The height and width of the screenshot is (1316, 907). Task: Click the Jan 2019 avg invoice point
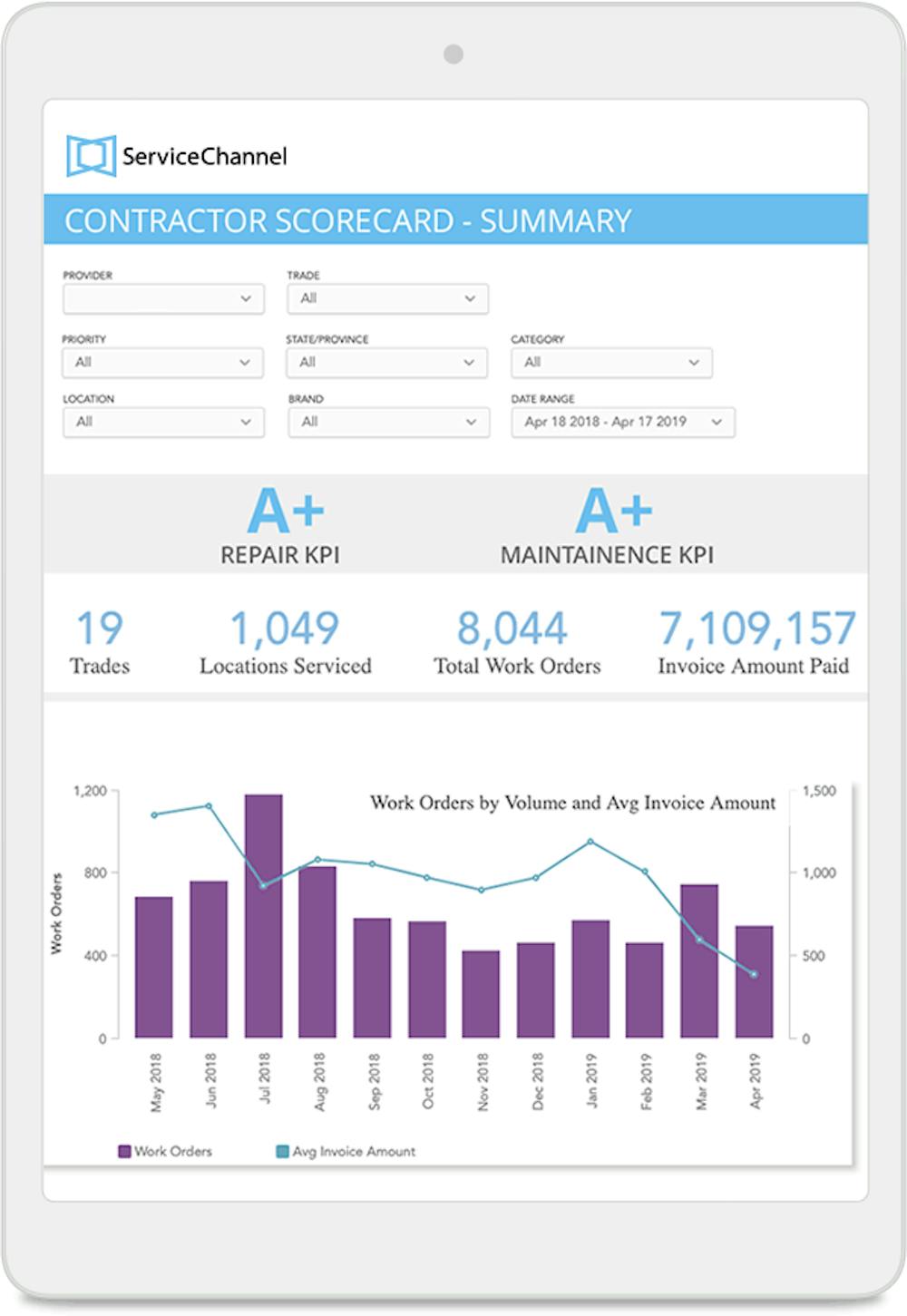(590, 842)
